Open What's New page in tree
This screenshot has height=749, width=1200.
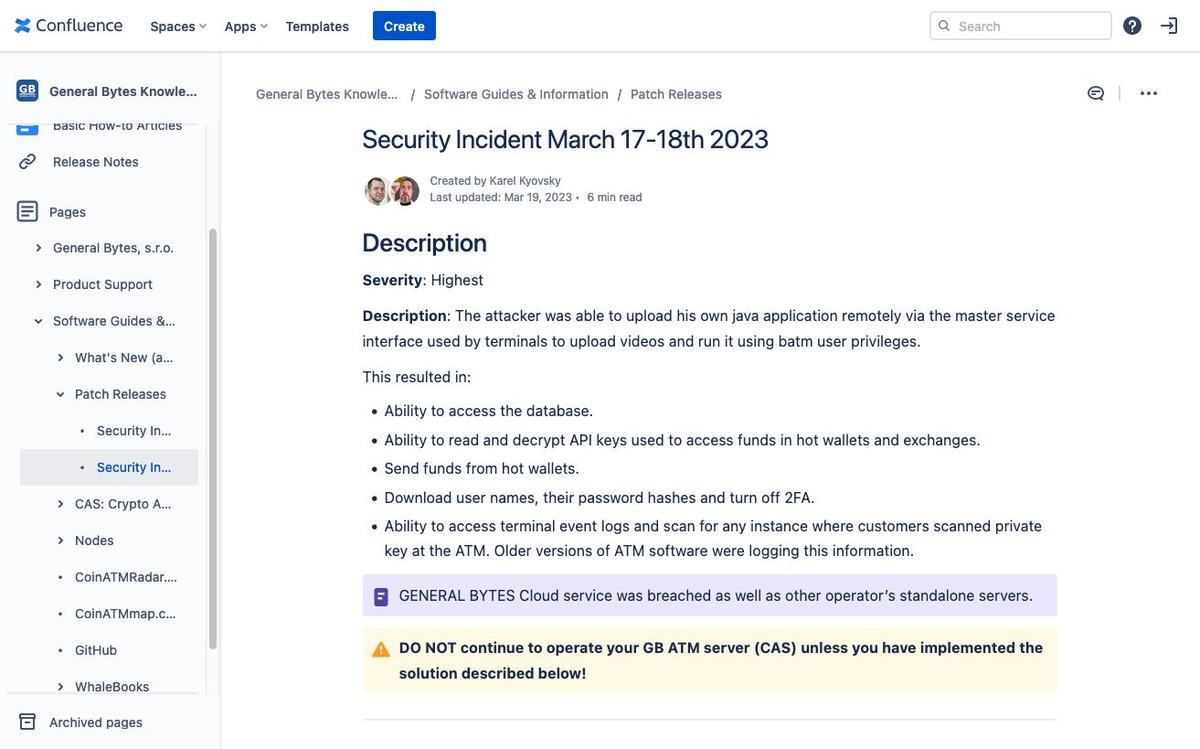tap(126, 357)
